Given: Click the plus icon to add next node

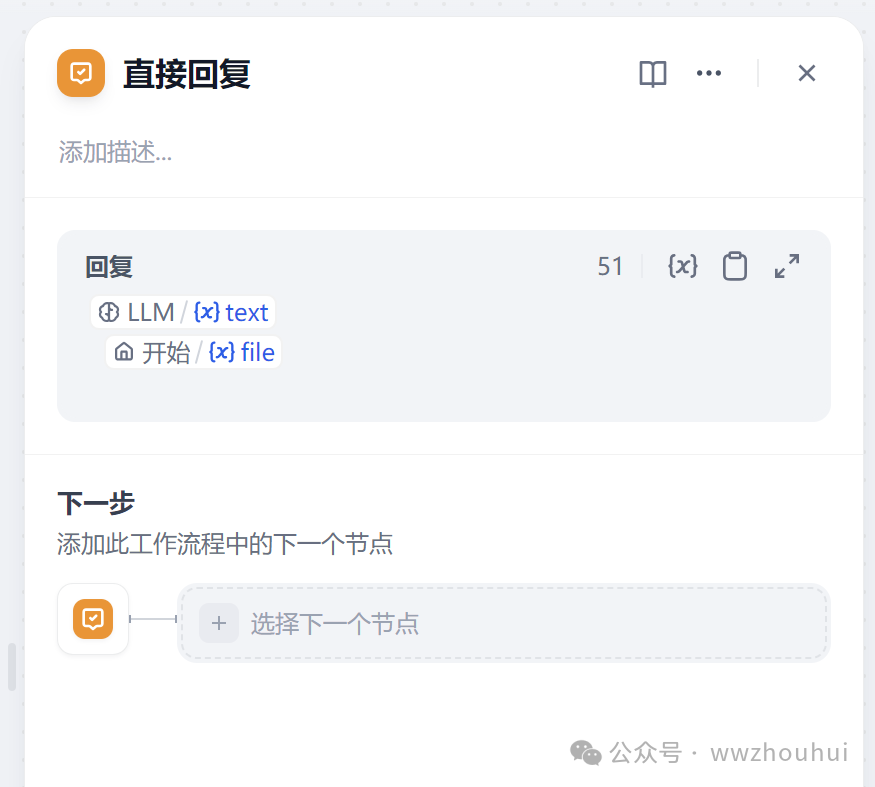Looking at the screenshot, I should 219,623.
